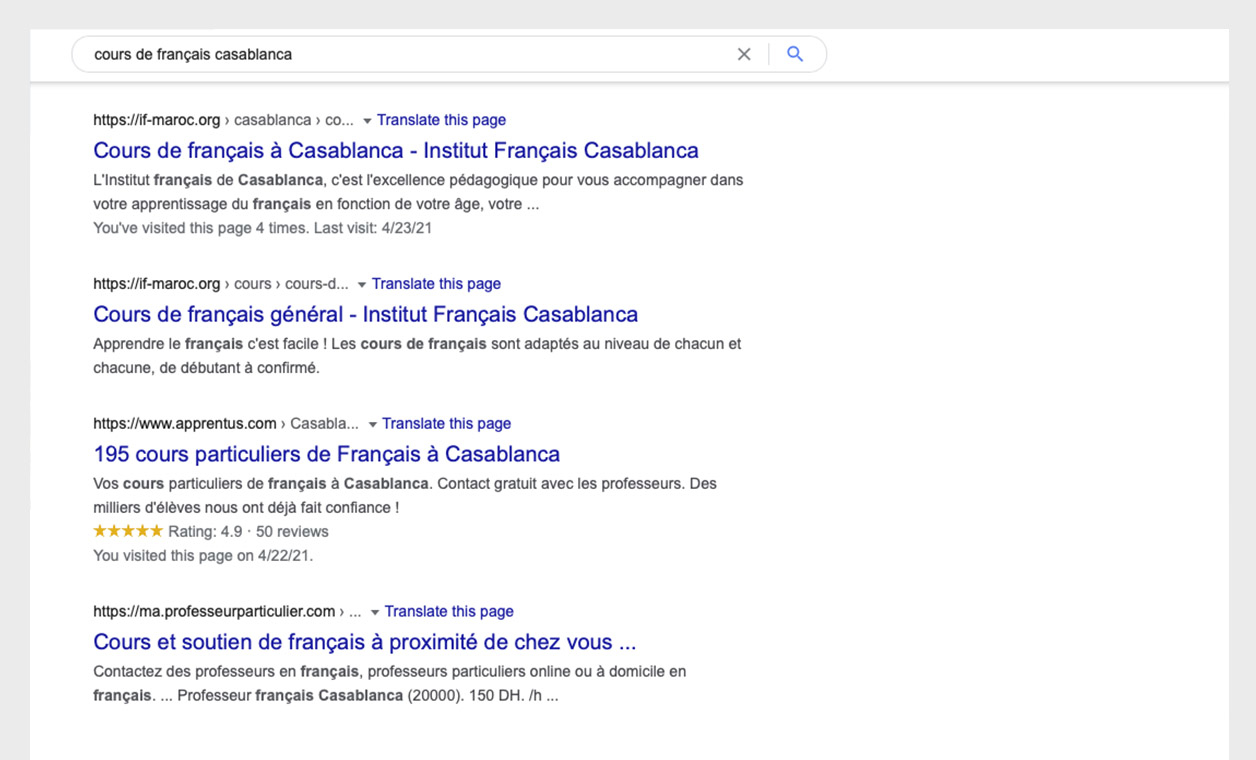This screenshot has height=760, width=1256.
Task: Open 'Cours de français à Casablanca - Institut Français Casablanca'
Action: 396,151
